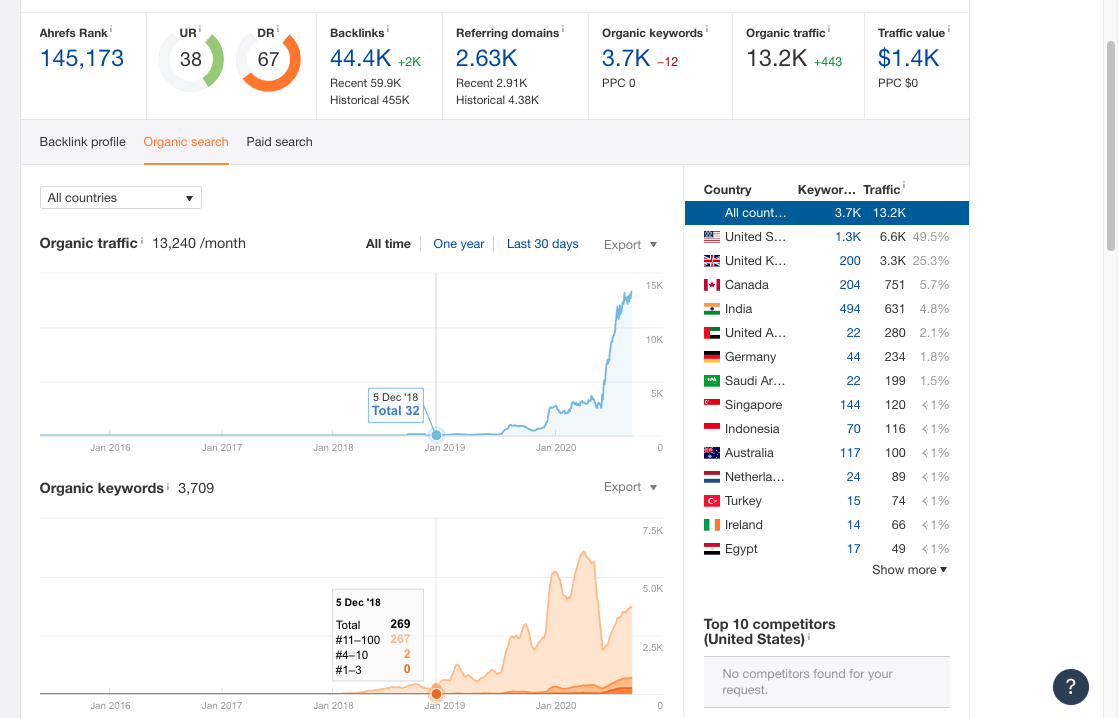Open the All countries dropdown
This screenshot has width=1118, height=718.
pyautogui.click(x=120, y=197)
